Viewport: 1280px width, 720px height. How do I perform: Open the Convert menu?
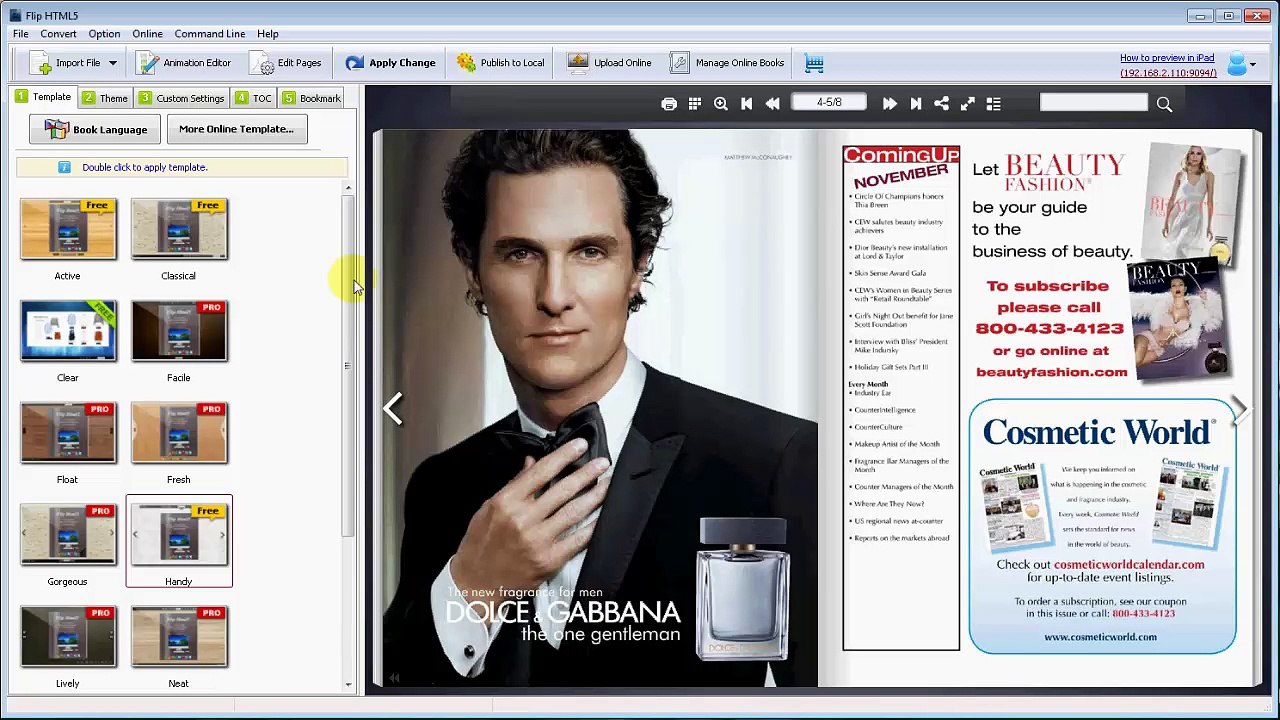58,34
